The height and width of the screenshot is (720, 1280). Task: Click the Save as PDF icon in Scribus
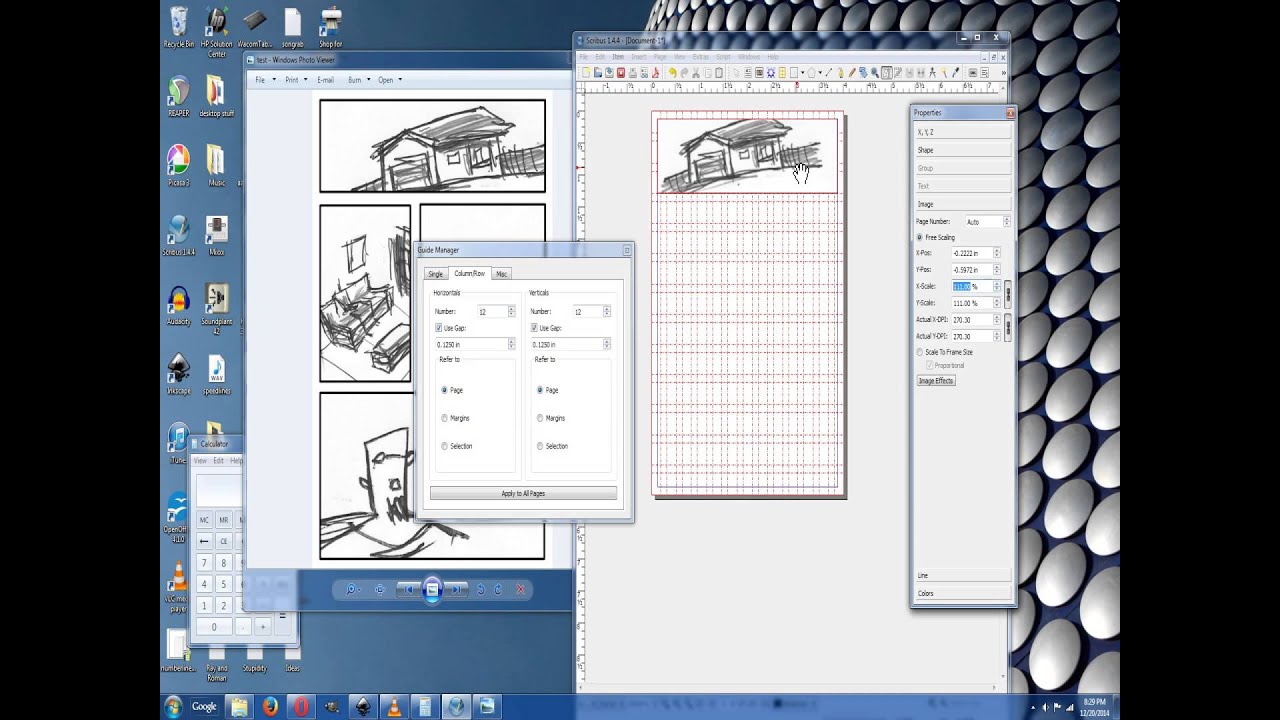(x=656, y=73)
